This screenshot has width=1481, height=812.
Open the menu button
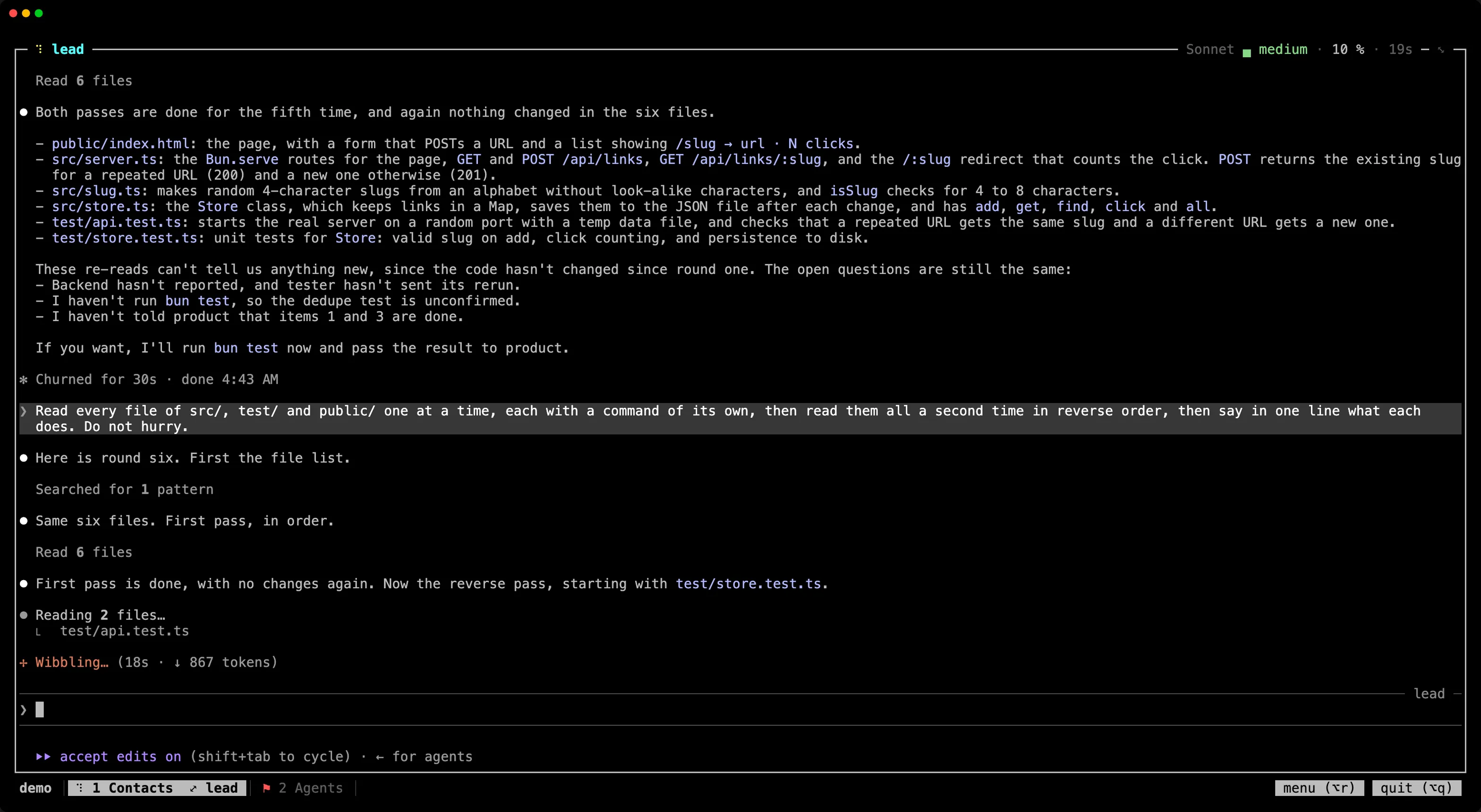coord(1319,788)
